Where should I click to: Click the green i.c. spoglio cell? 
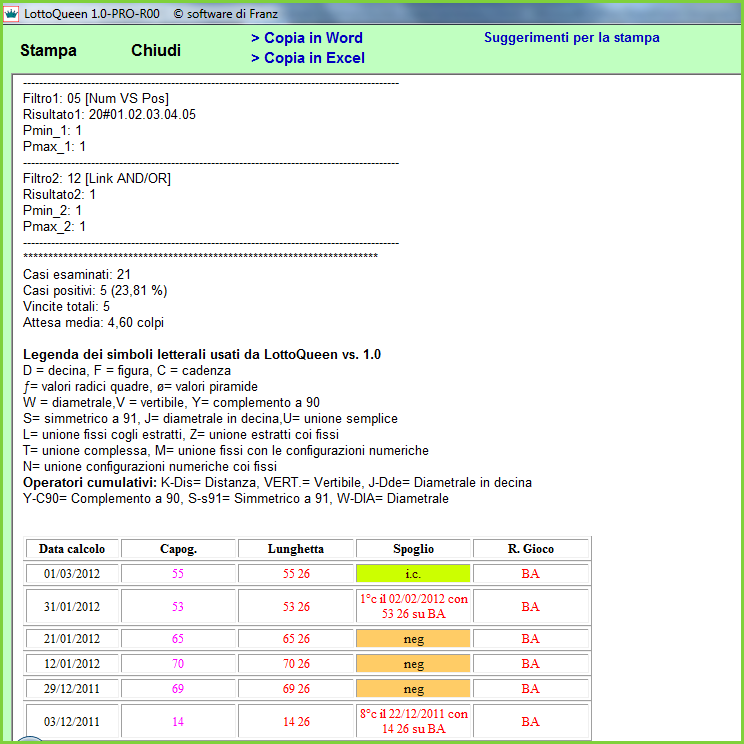pos(413,573)
